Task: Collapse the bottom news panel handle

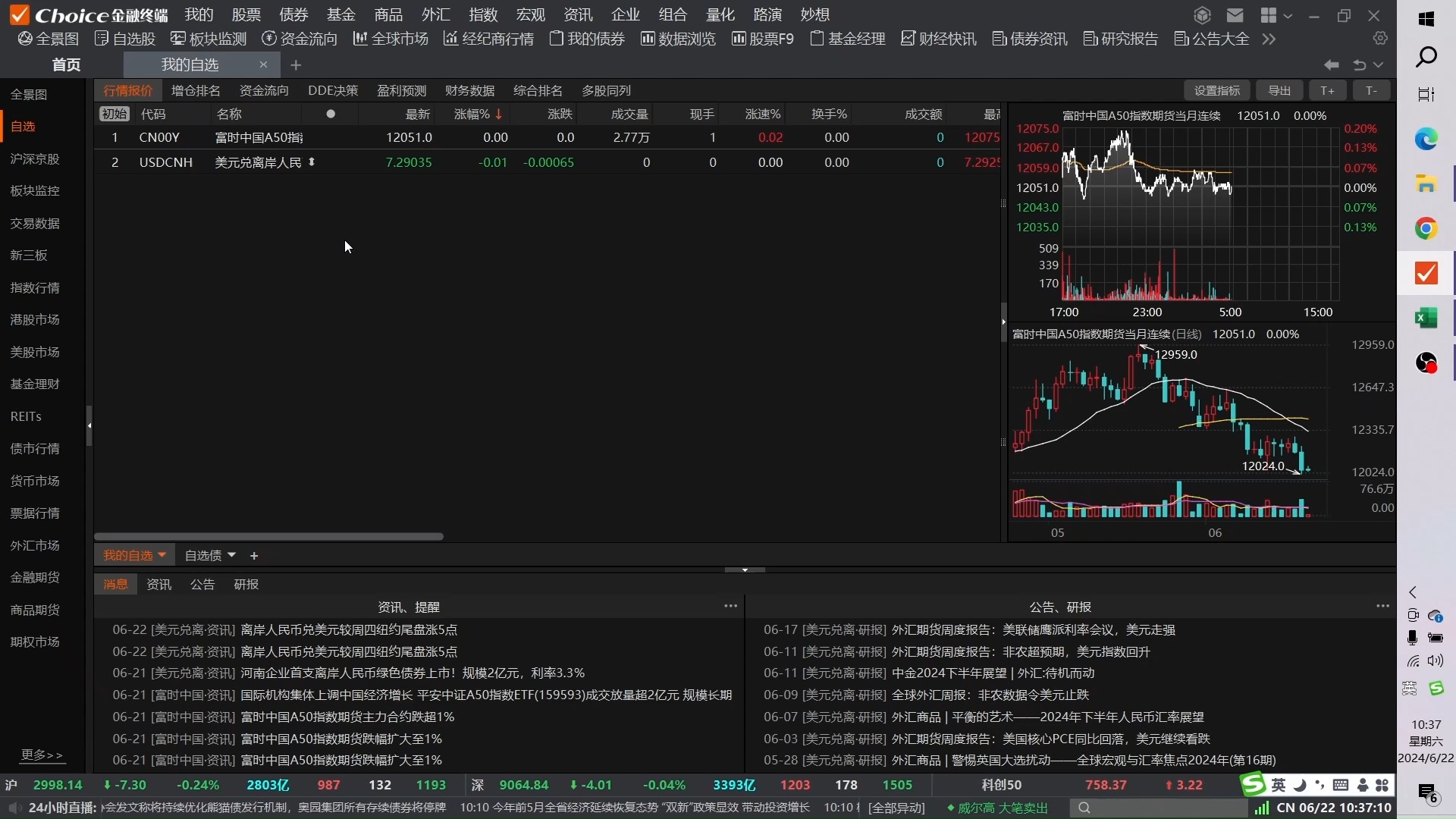Action: coord(745,570)
